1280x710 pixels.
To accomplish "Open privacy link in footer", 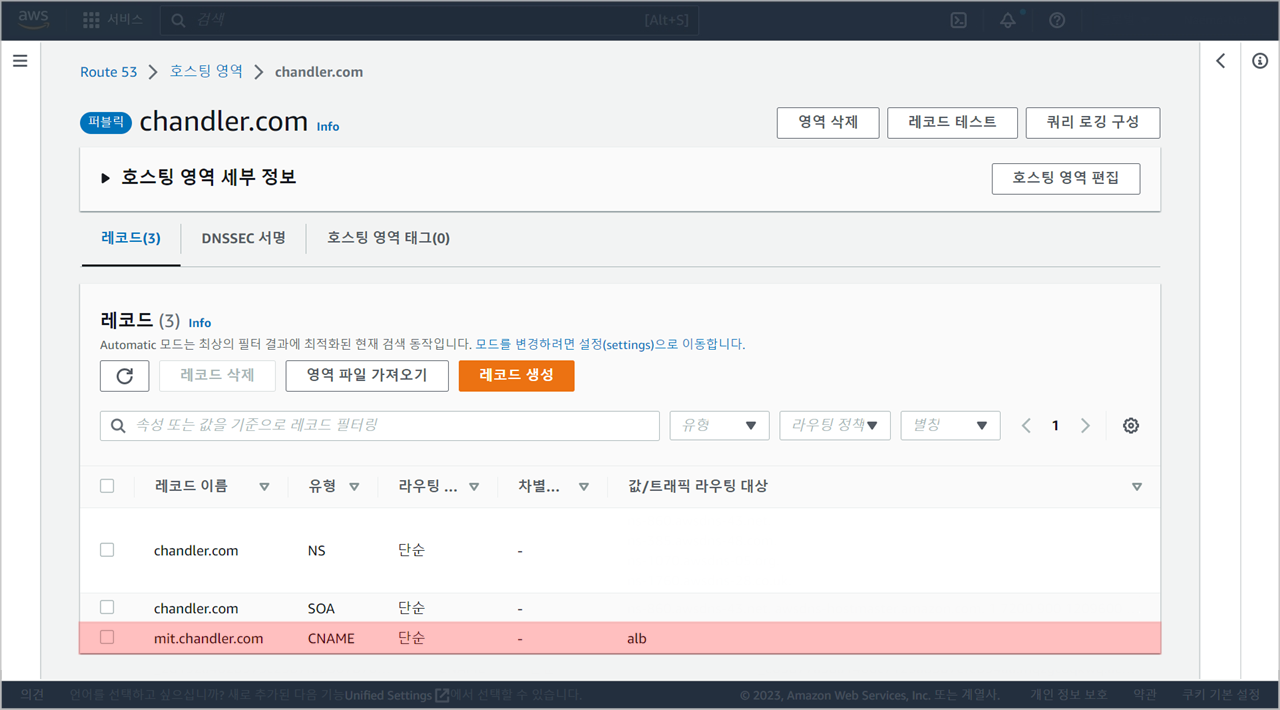I will [x=1069, y=694].
